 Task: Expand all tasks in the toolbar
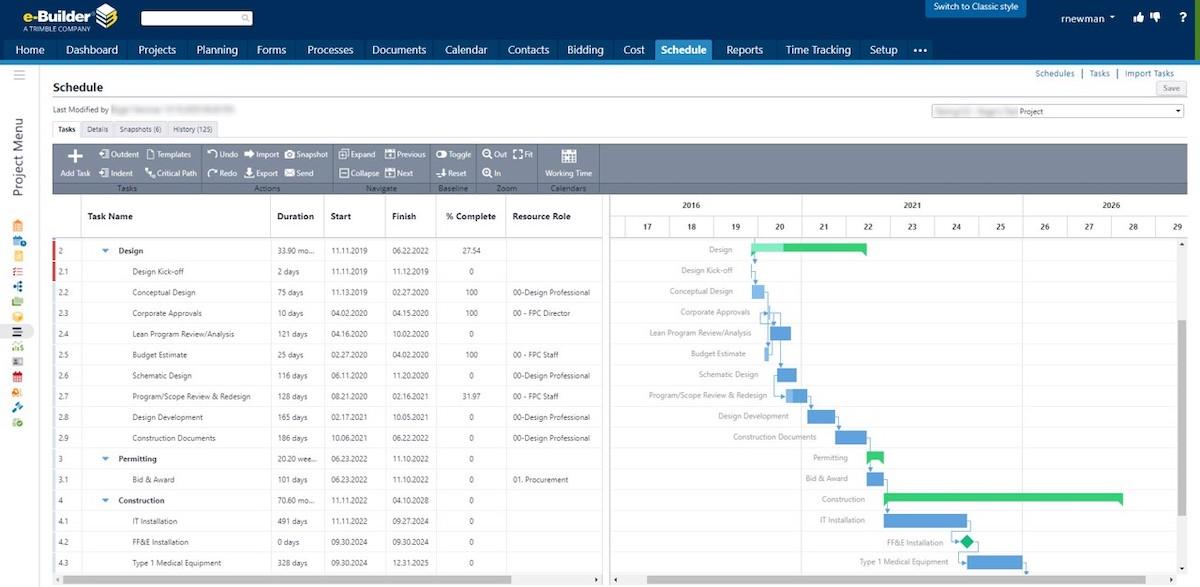(x=357, y=154)
